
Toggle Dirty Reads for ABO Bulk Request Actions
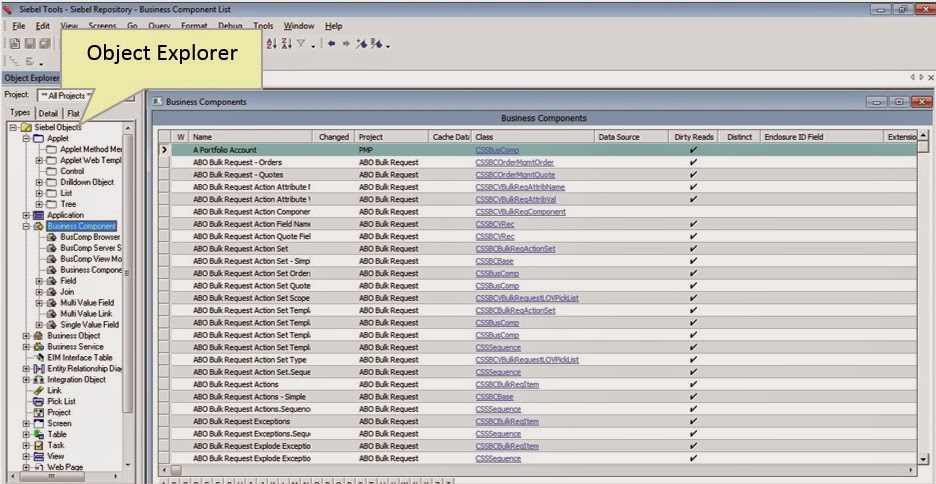coord(693,384)
